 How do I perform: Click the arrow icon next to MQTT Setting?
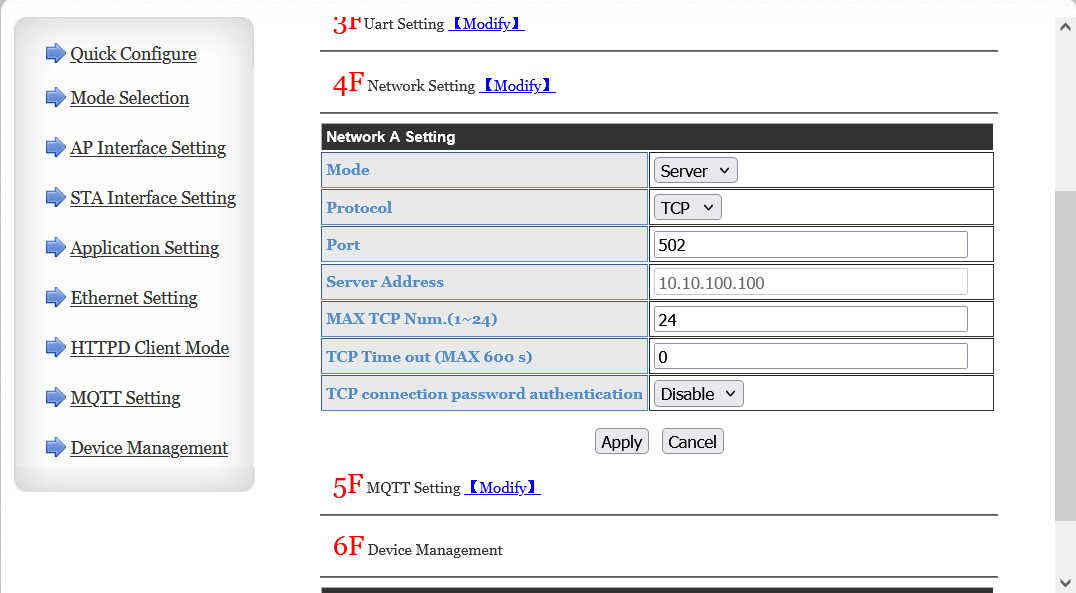coord(55,397)
